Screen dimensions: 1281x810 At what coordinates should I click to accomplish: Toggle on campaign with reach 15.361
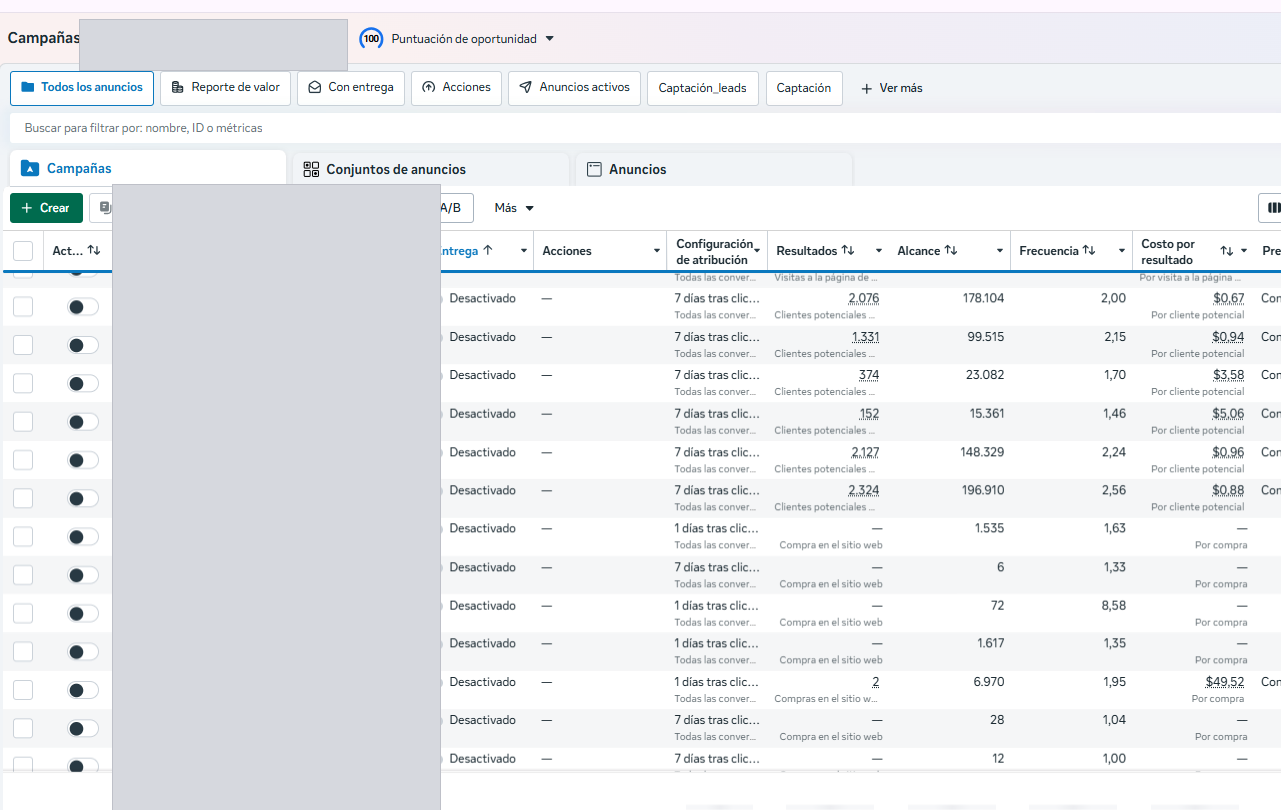click(83, 422)
